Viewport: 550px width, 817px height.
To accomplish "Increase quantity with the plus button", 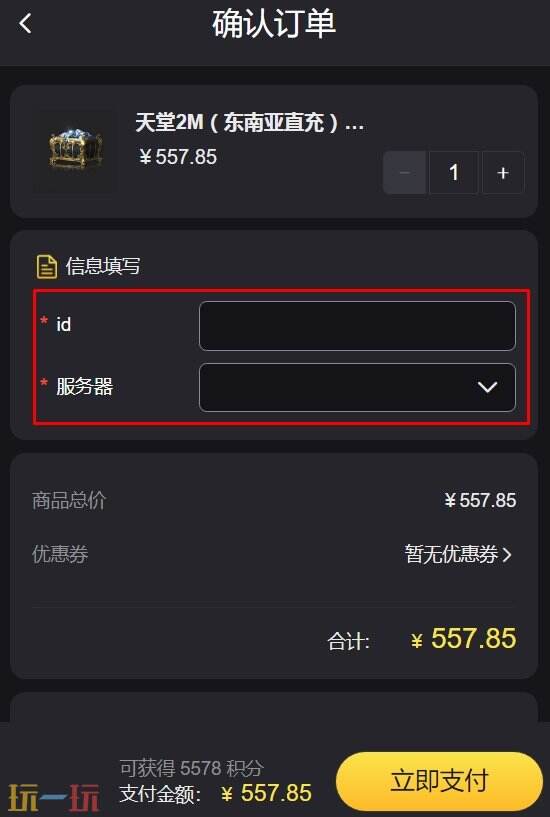I will pos(503,172).
